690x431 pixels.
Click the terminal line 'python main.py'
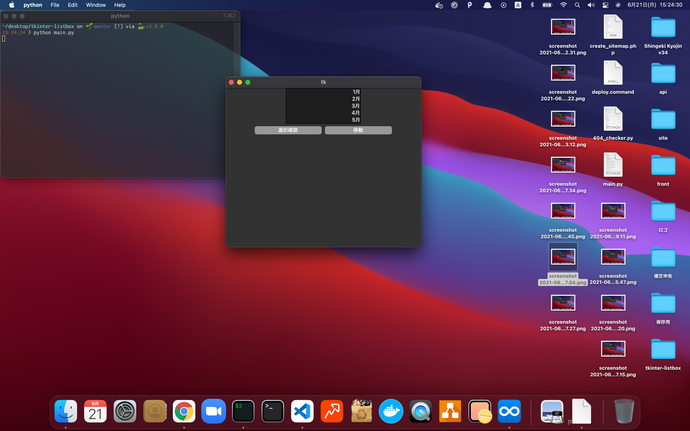(54, 33)
